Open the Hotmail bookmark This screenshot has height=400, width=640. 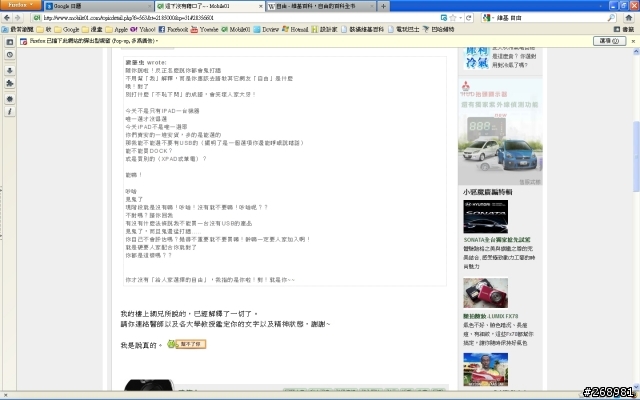tap(295, 29)
